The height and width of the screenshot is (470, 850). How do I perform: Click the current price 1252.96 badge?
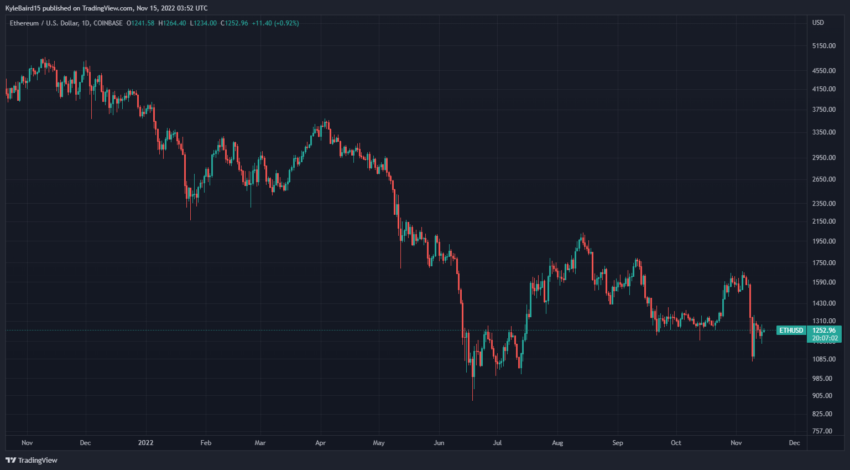click(x=824, y=330)
